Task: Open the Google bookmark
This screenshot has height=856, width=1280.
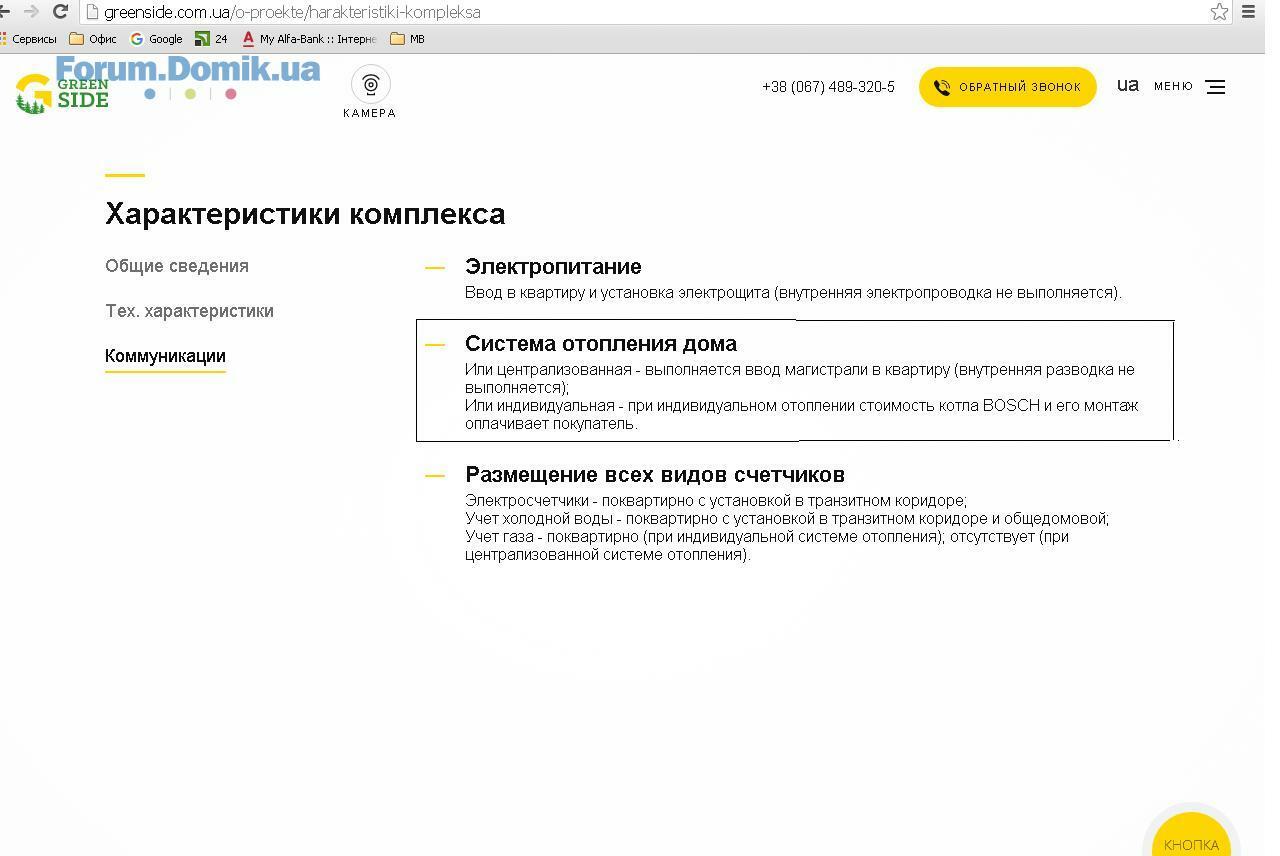Action: click(x=157, y=39)
